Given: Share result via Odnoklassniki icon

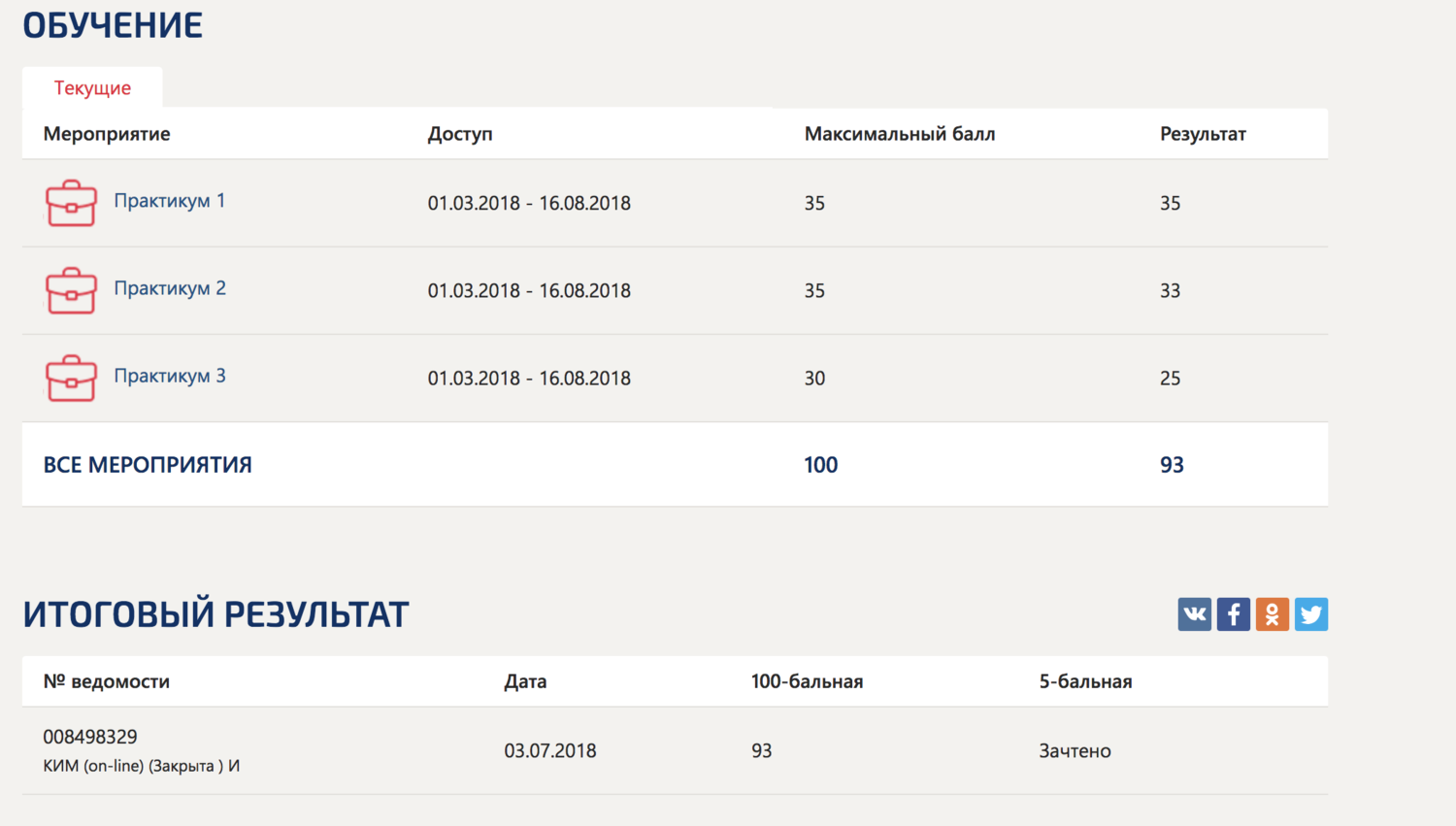Looking at the screenshot, I should coord(1272,614).
